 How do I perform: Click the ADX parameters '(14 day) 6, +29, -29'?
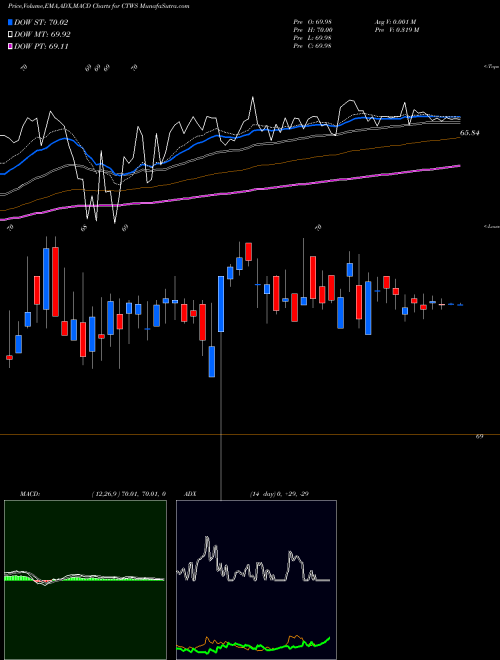(279, 494)
